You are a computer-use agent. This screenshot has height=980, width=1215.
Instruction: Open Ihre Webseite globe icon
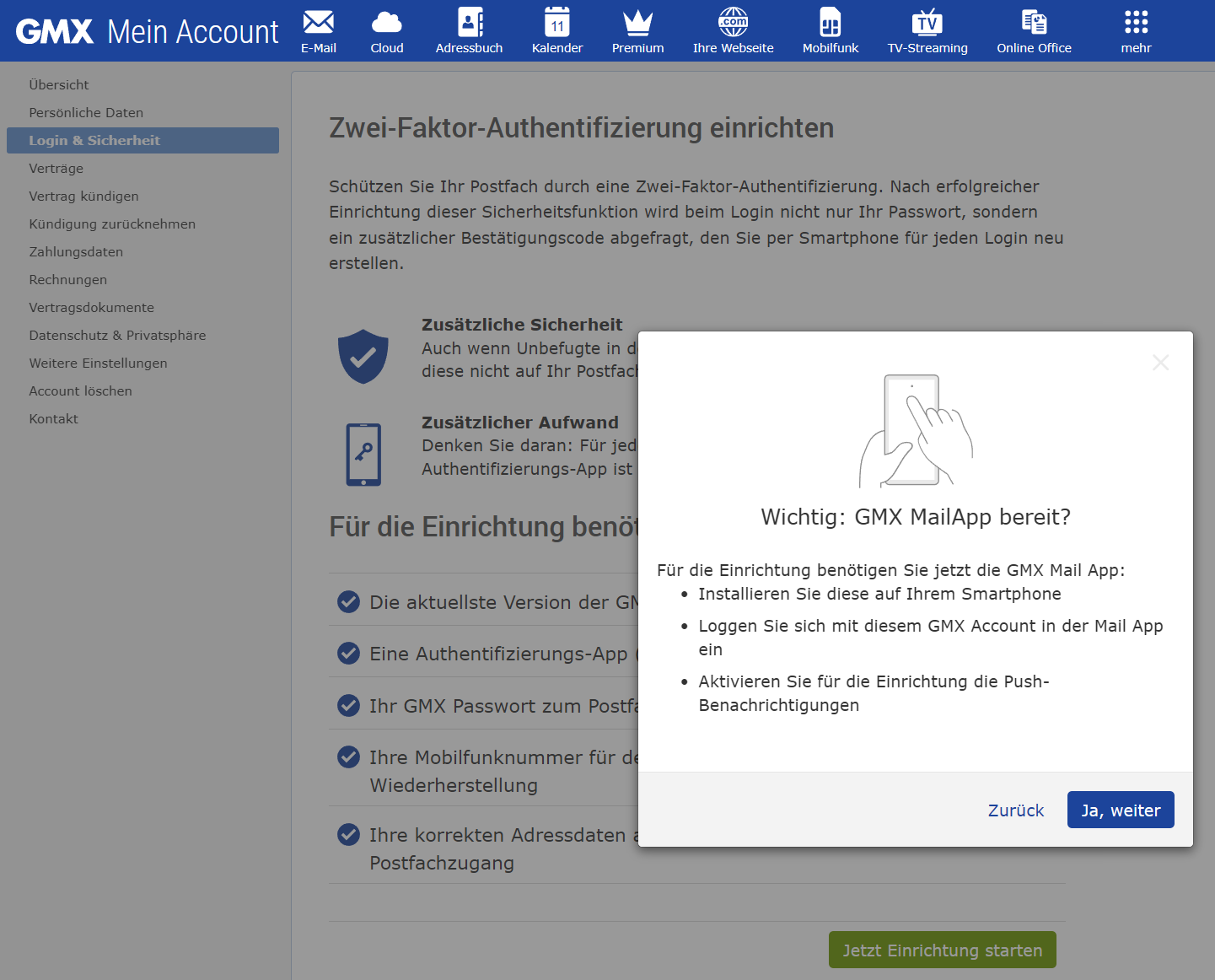click(x=734, y=22)
